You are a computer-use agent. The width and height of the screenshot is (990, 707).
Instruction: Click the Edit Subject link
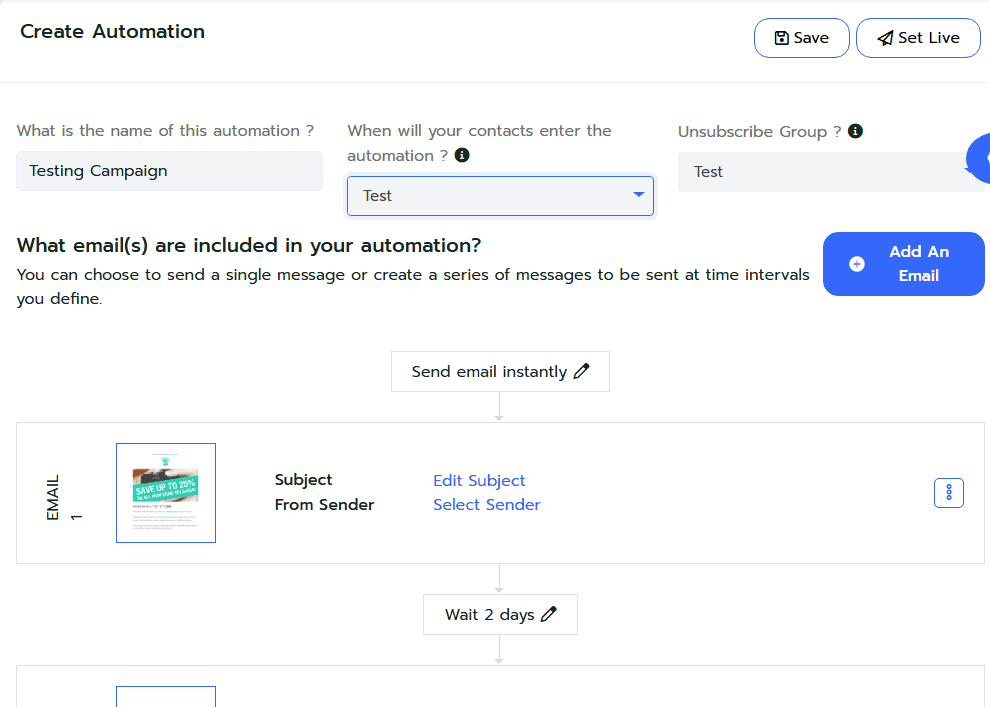click(x=479, y=480)
